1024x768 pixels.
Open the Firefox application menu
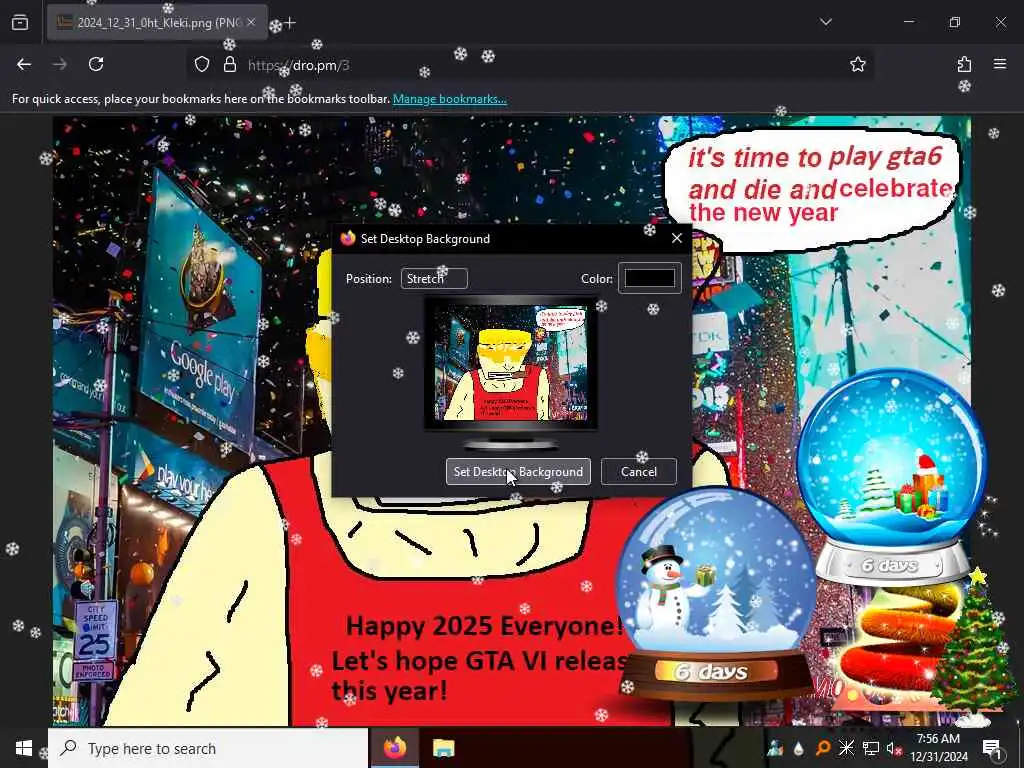[x=1000, y=64]
